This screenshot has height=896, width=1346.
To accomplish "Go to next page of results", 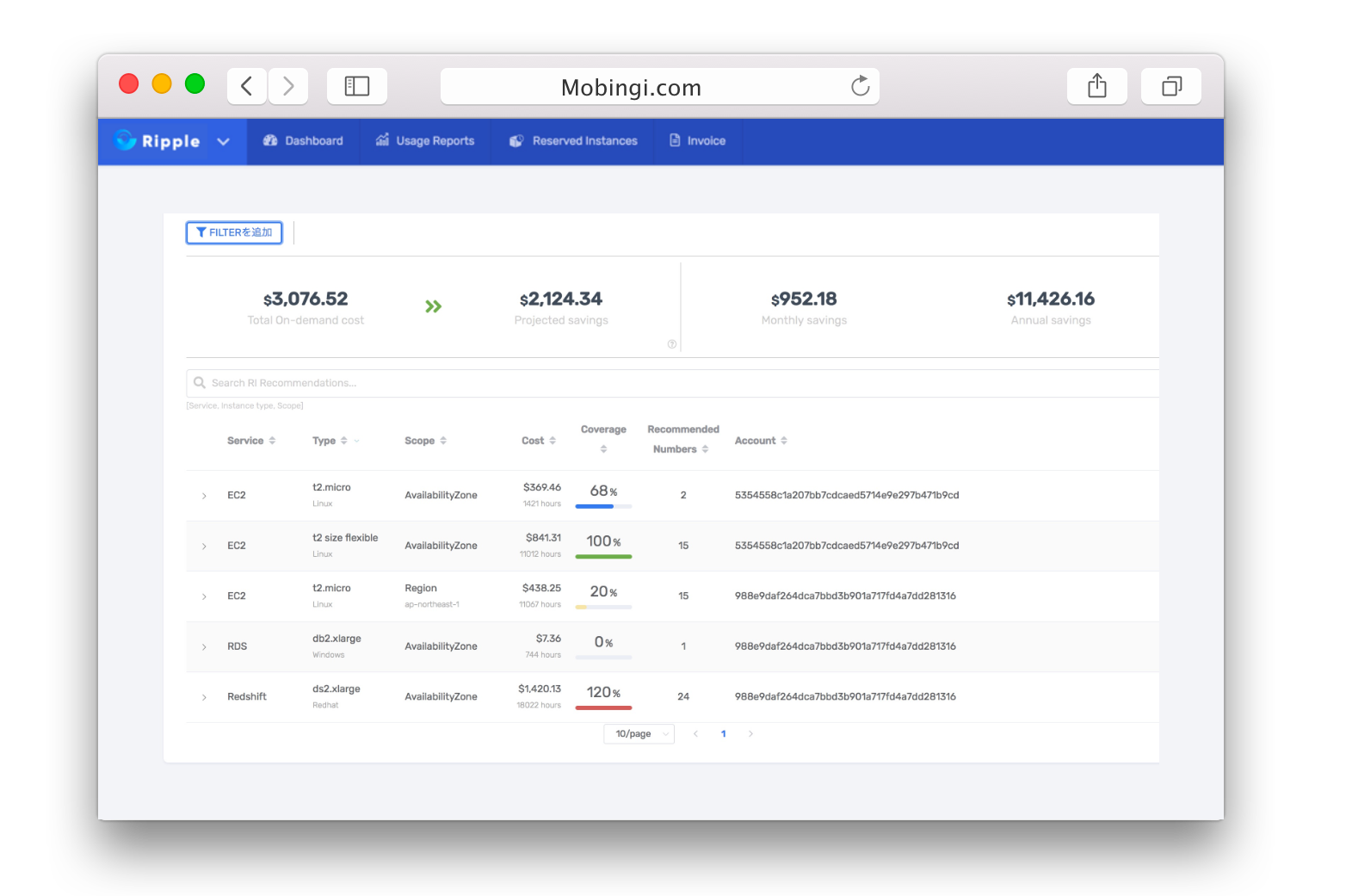I will (750, 734).
